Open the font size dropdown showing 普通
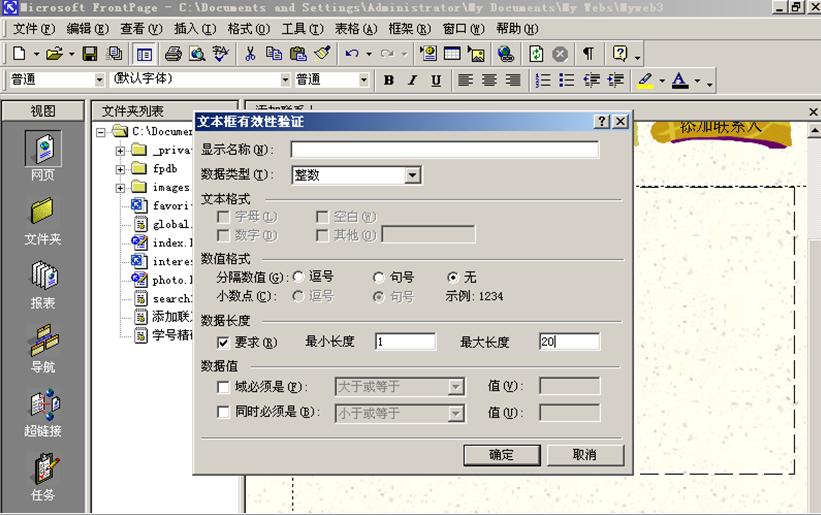The height and width of the screenshot is (515, 821). tap(364, 80)
